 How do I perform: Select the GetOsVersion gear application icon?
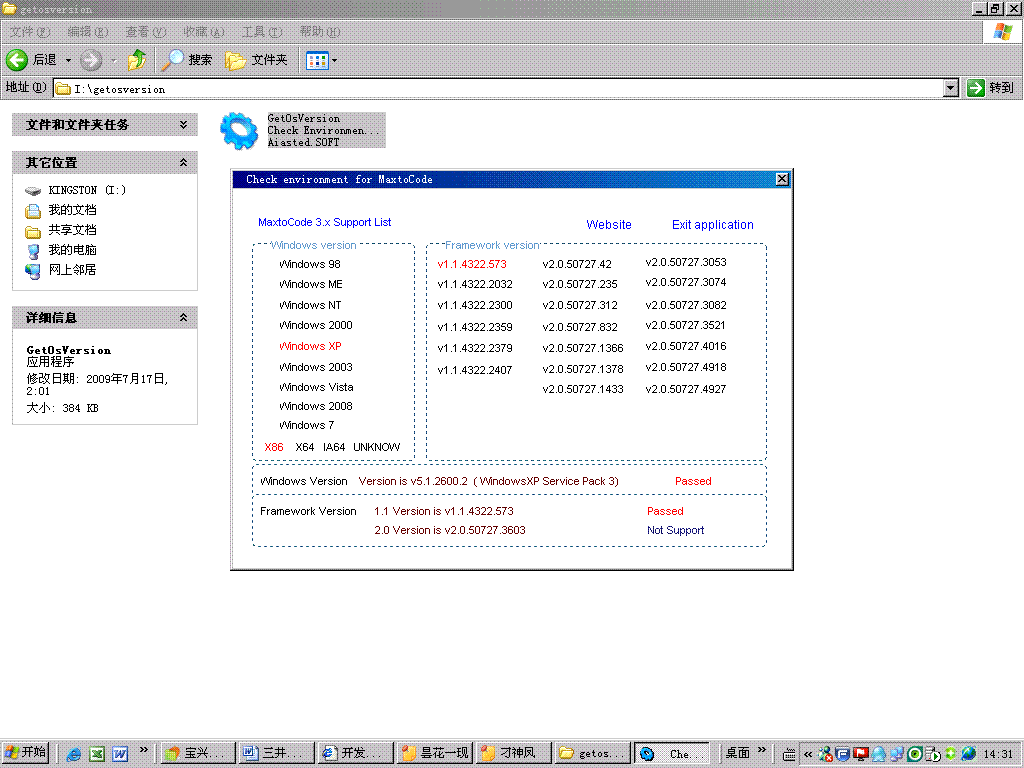pos(239,130)
